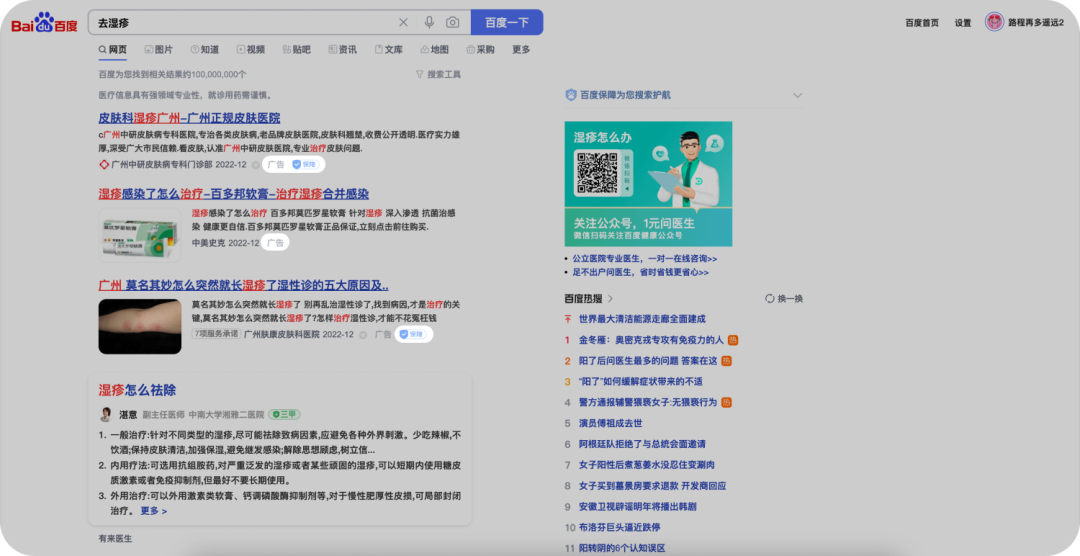Click the 搜索工具 filter icon

[x=419, y=74]
